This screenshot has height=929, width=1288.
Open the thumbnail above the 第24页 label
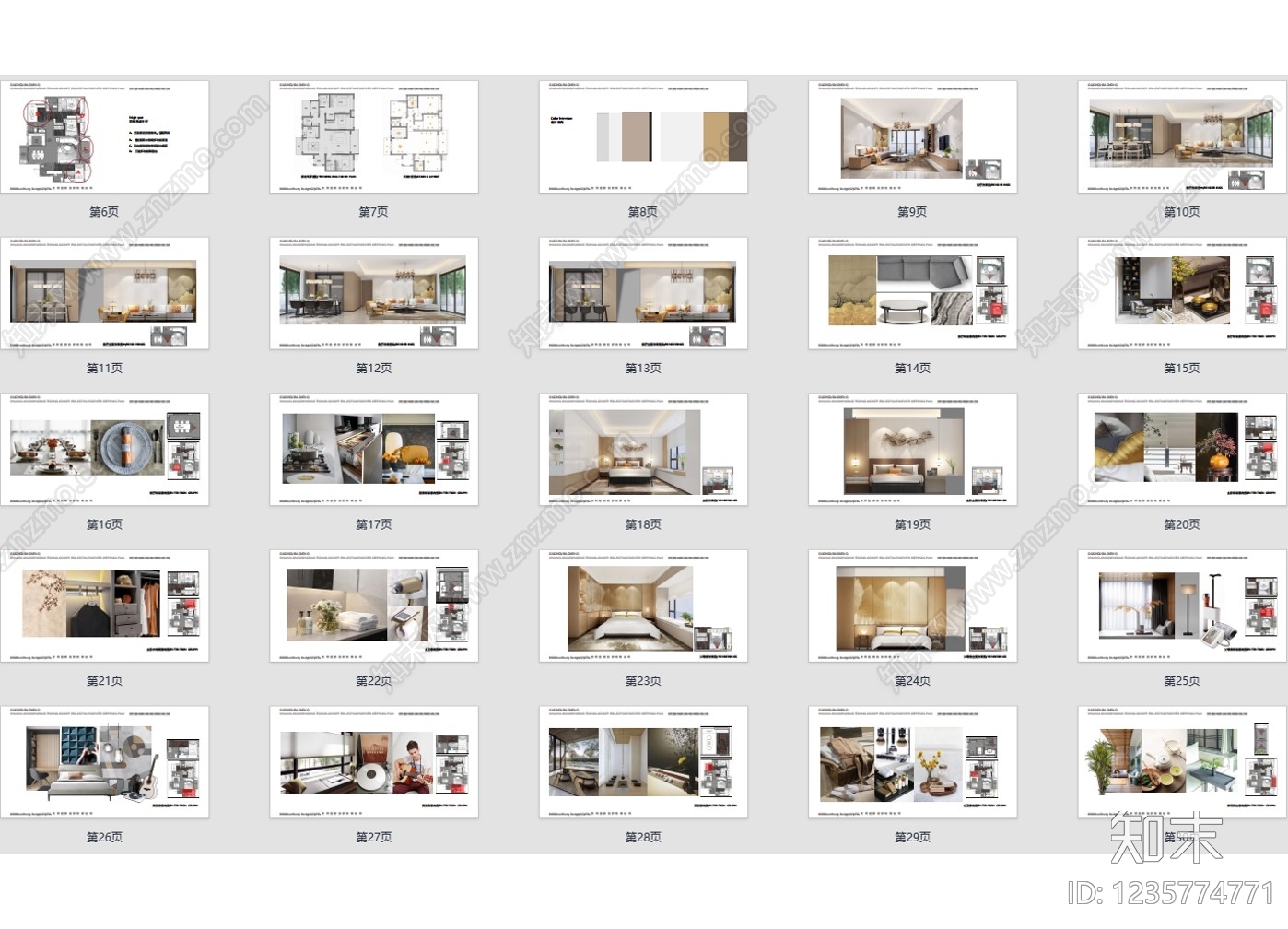click(913, 606)
